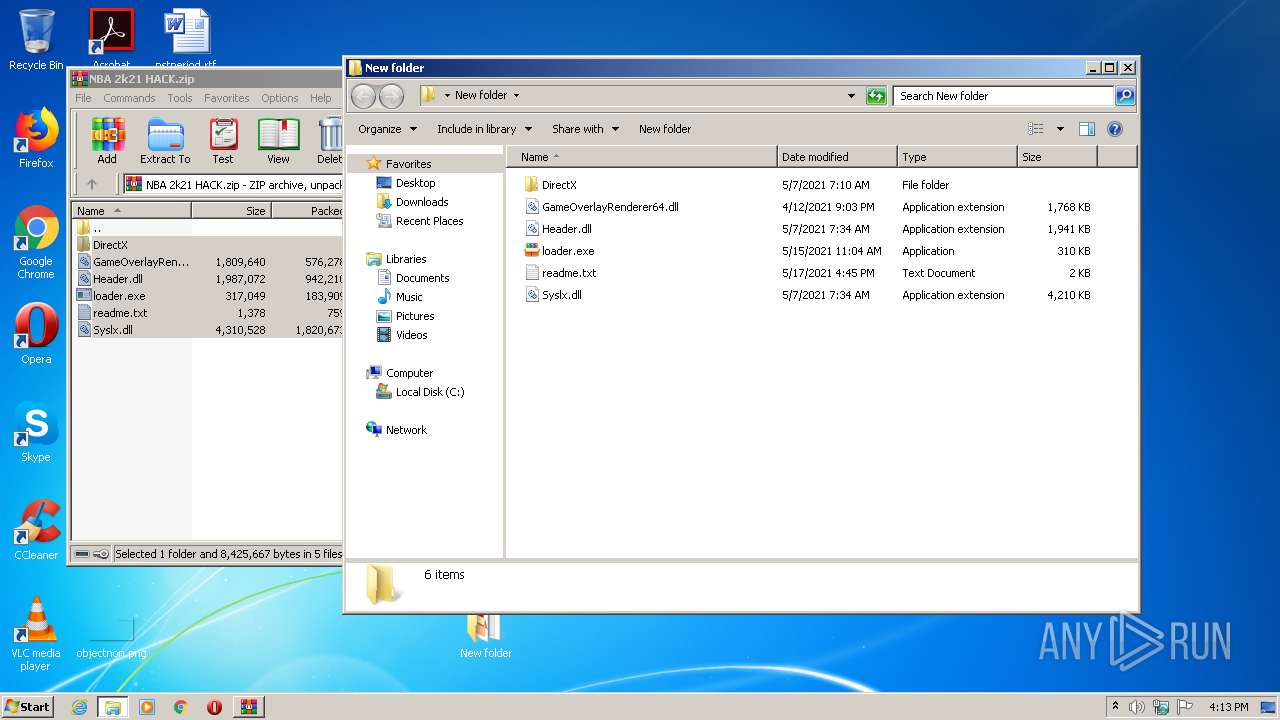Viewport: 1280px width, 720px height.
Task: Expand view options dropdown arrow in Explorer
Action: click(1060, 129)
